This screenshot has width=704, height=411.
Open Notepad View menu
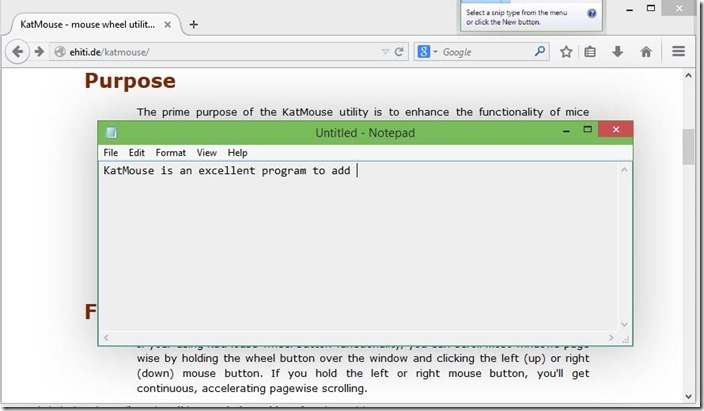coord(207,153)
